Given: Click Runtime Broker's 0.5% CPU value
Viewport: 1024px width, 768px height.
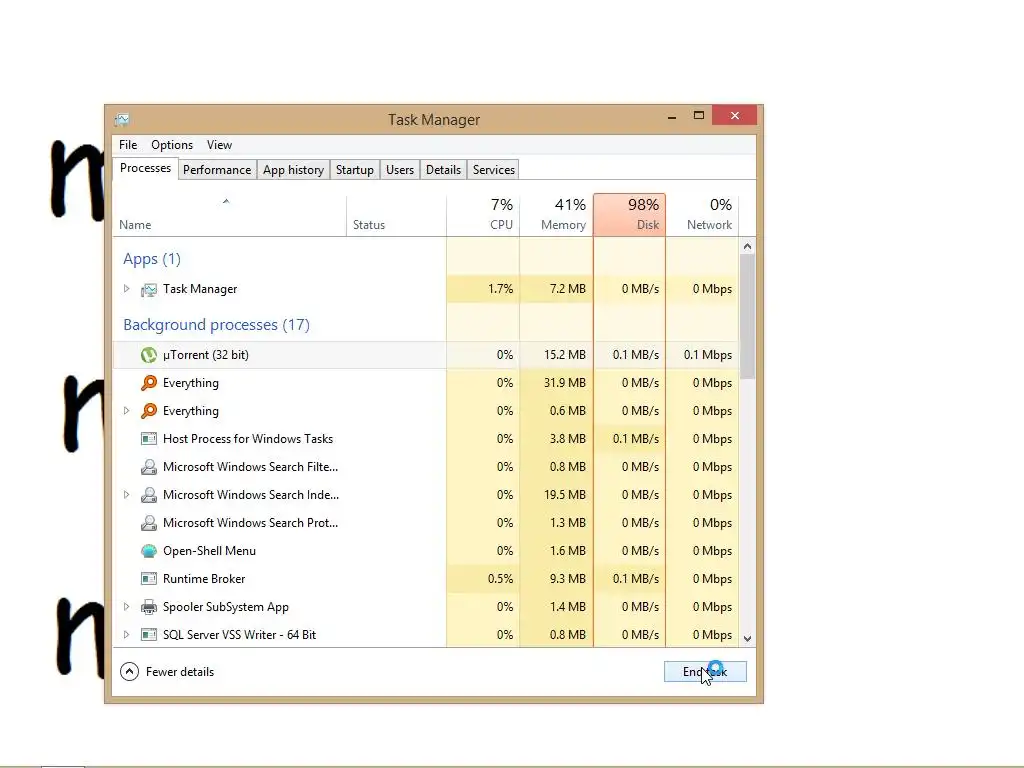Looking at the screenshot, I should click(x=500, y=579).
